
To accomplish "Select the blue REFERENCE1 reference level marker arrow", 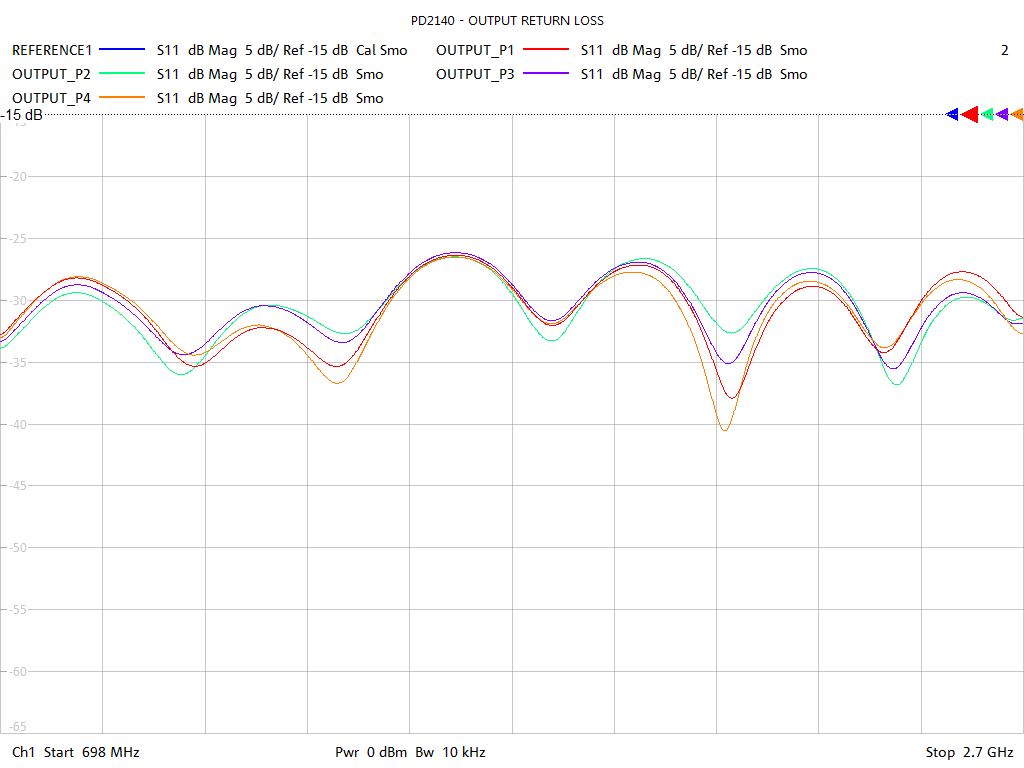I will click(x=952, y=114).
